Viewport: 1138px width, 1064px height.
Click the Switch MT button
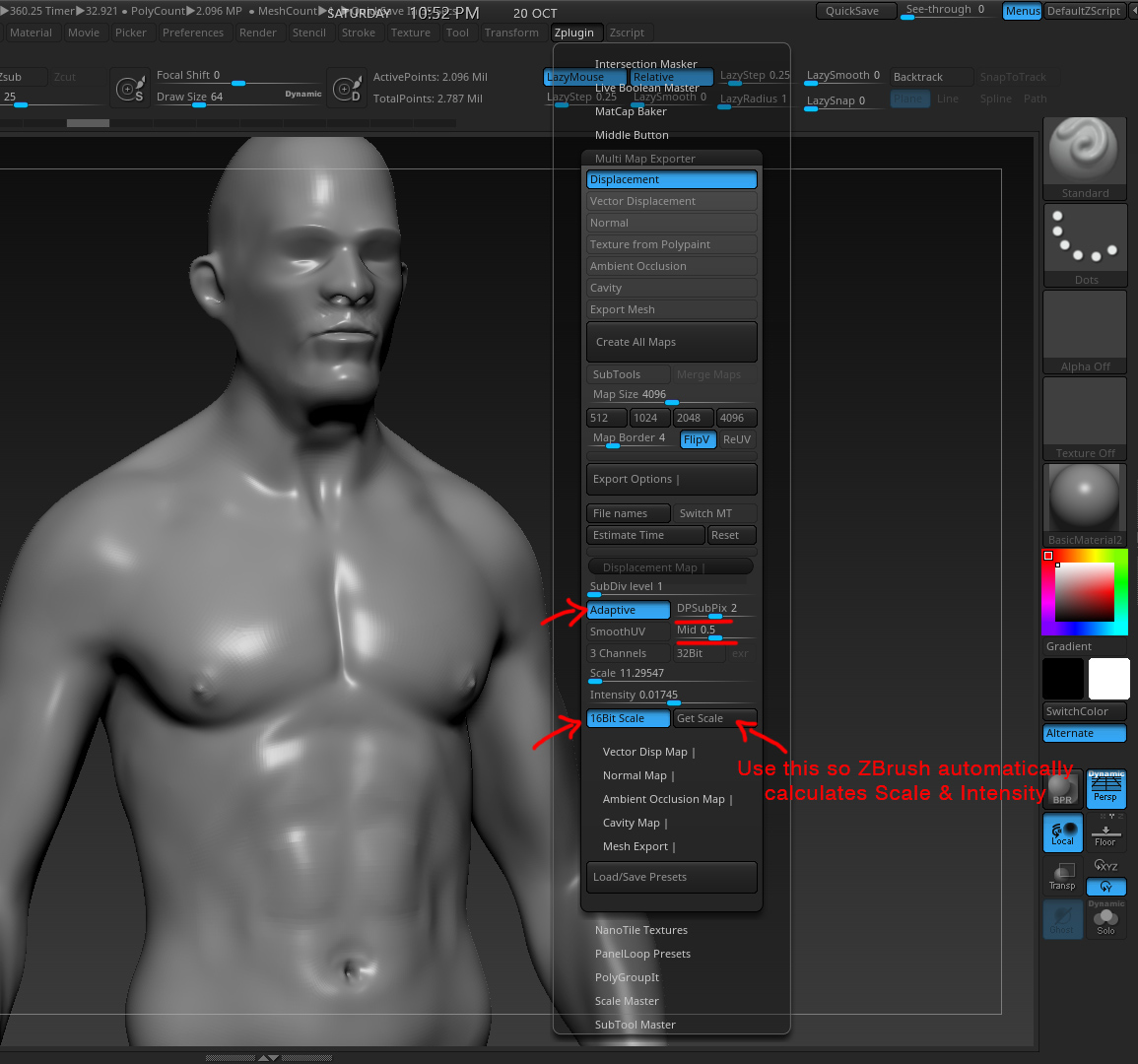[715, 513]
